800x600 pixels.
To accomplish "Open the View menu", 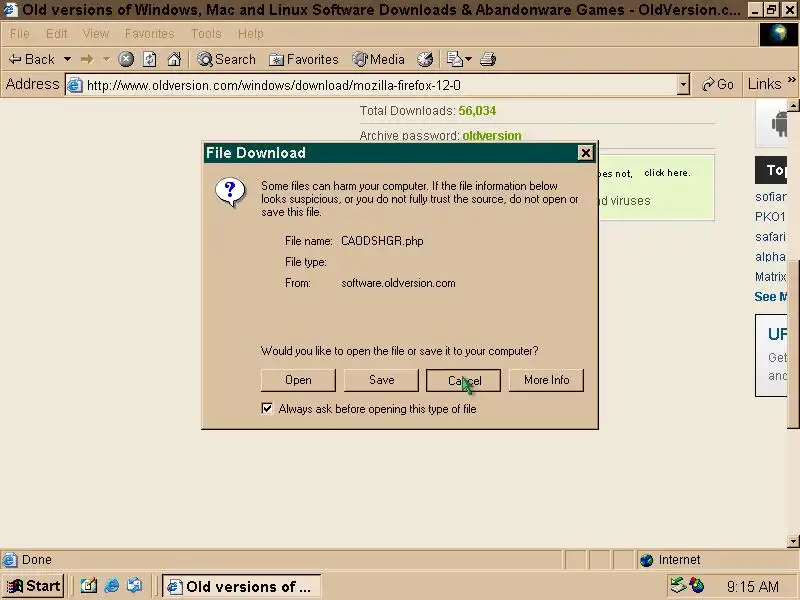I will click(x=96, y=34).
